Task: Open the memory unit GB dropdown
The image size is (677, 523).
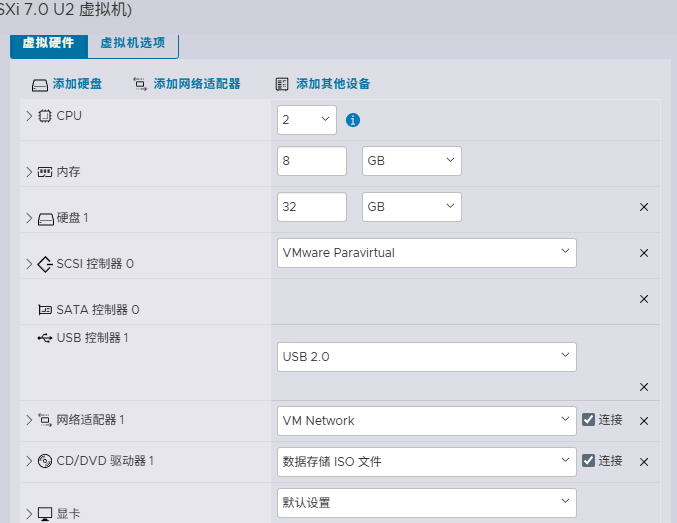Action: [x=411, y=161]
